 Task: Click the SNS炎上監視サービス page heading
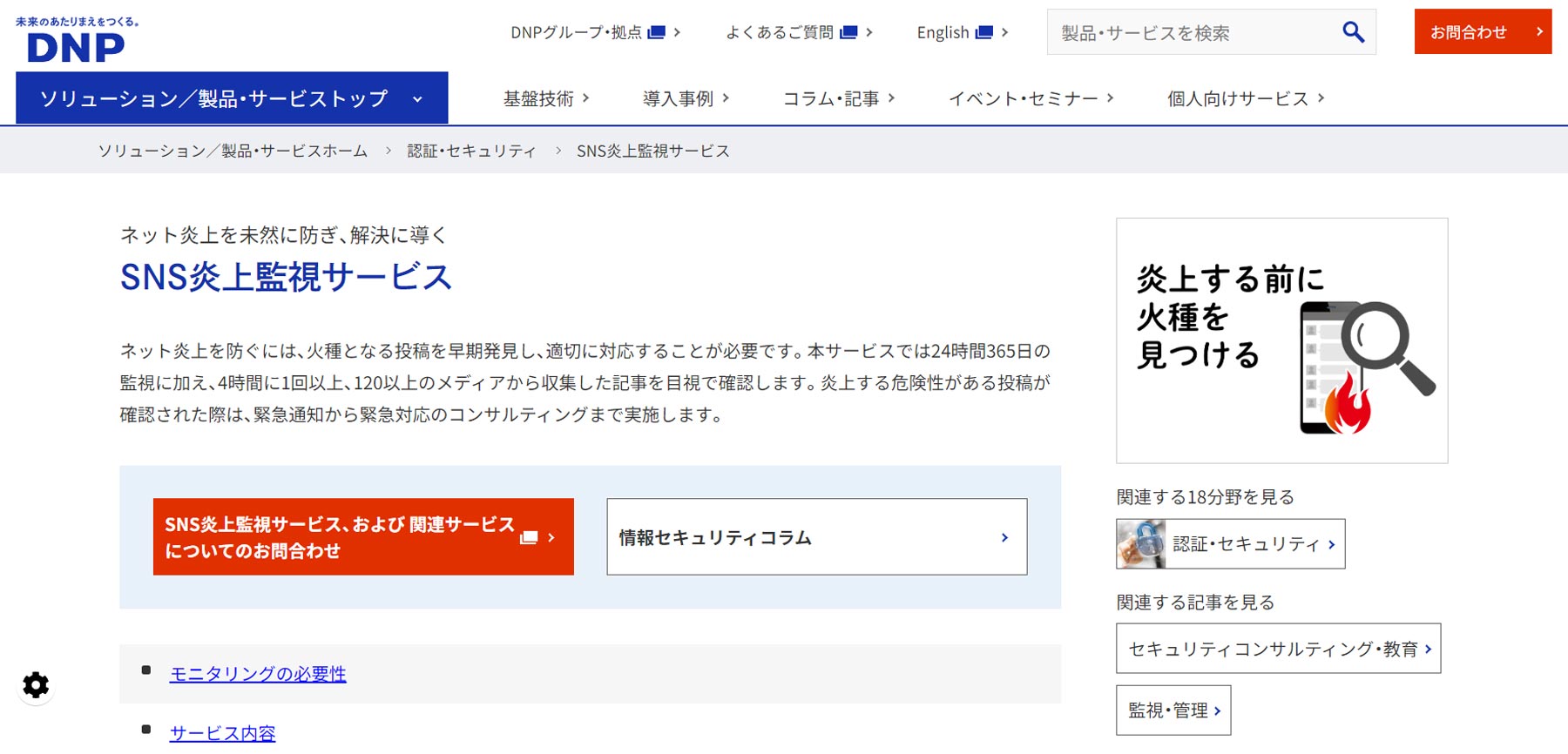point(286,277)
